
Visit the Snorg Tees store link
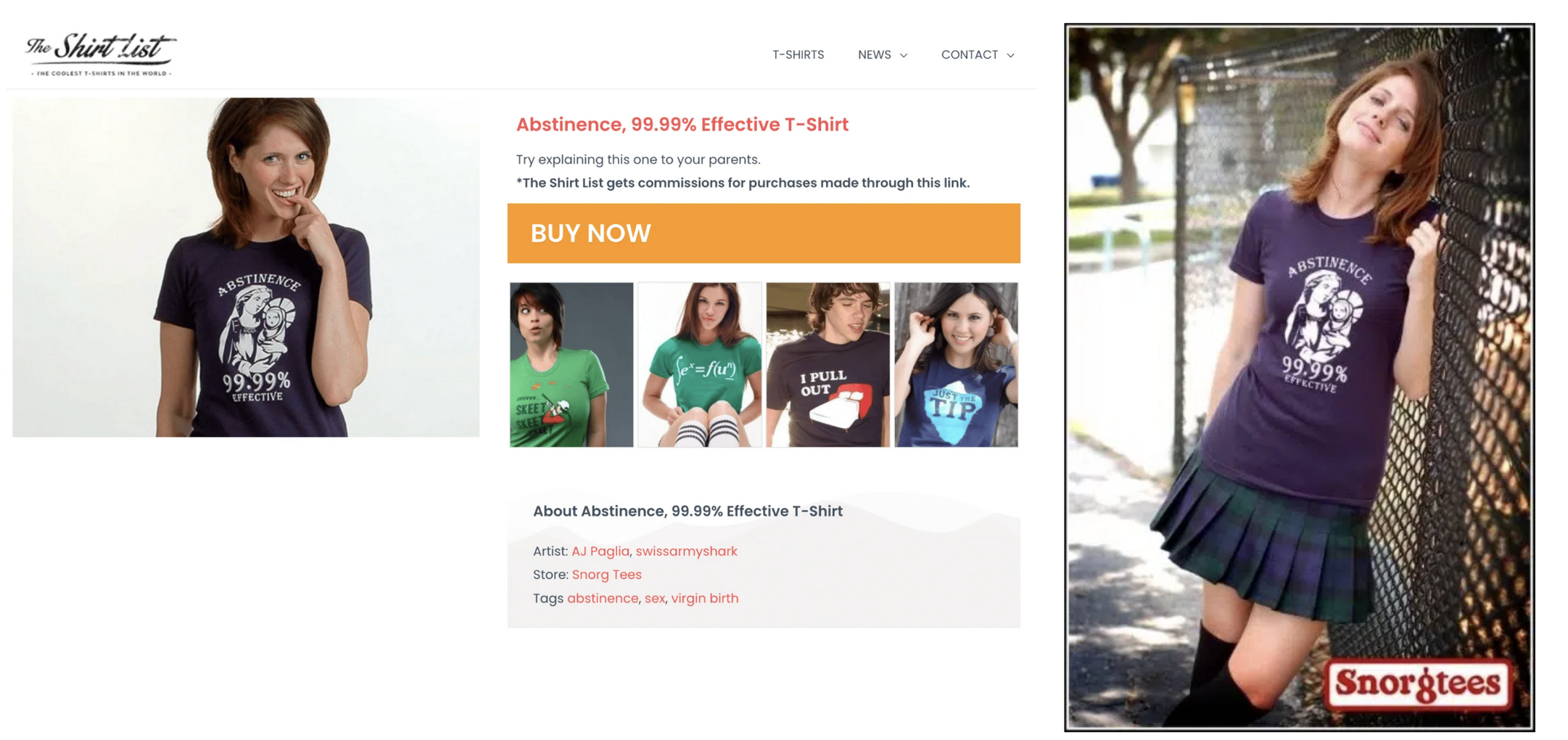click(x=606, y=575)
